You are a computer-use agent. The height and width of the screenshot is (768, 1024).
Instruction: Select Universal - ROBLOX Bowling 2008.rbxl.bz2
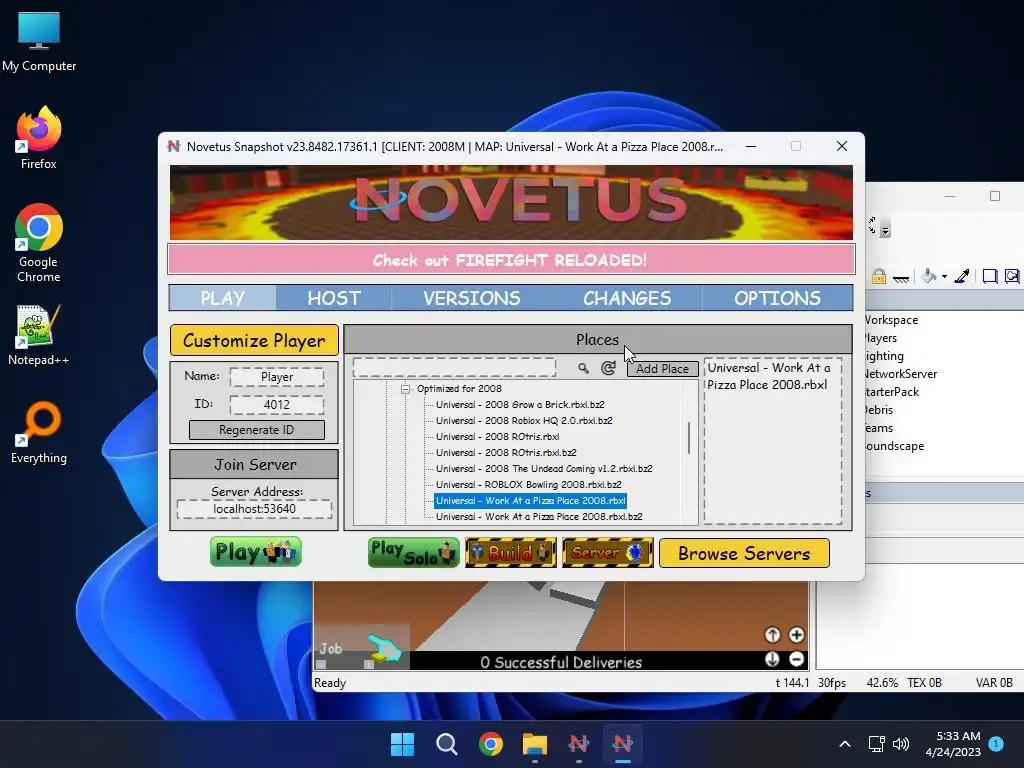[528, 485]
